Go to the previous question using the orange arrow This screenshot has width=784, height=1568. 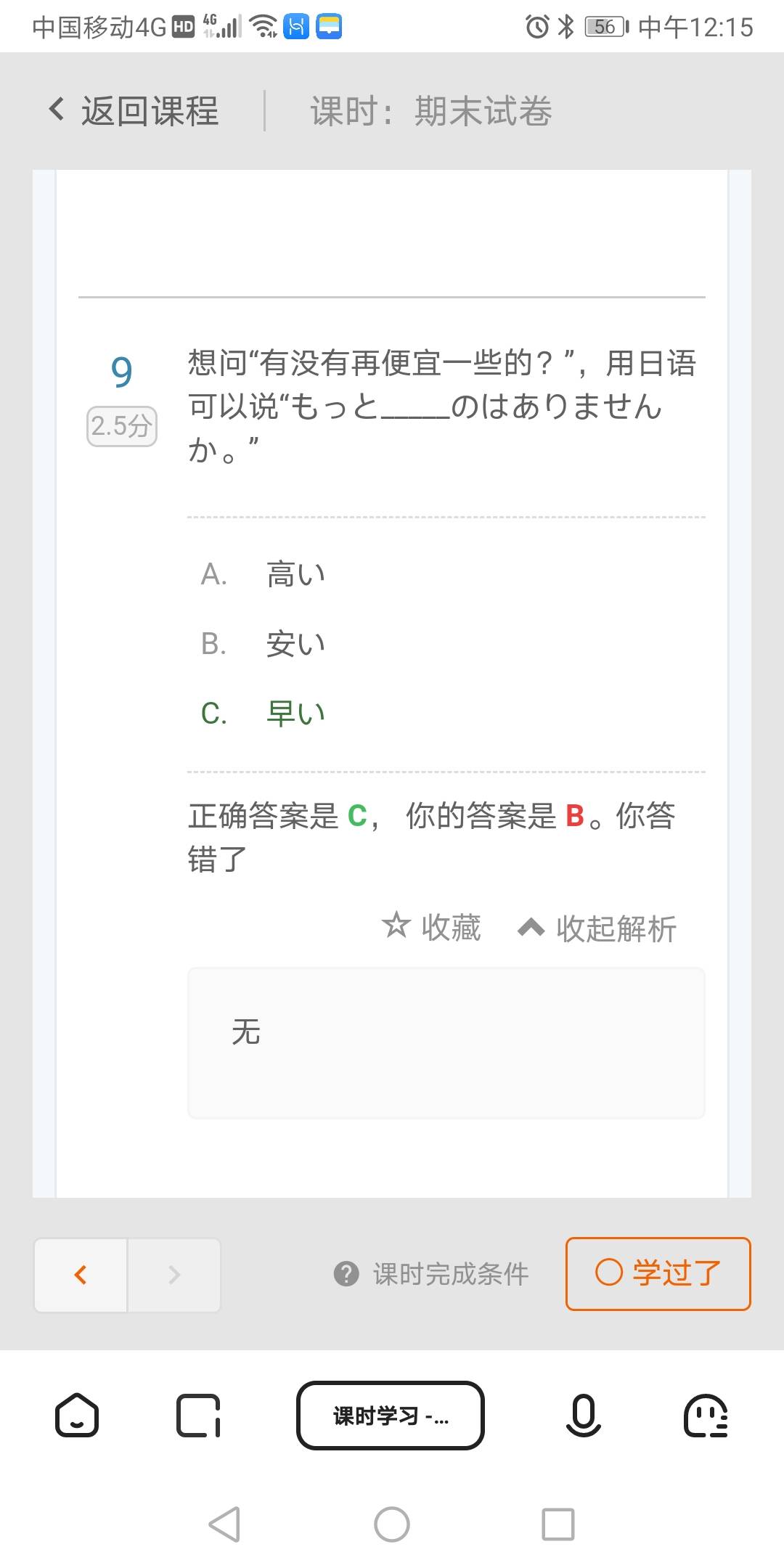click(81, 1275)
